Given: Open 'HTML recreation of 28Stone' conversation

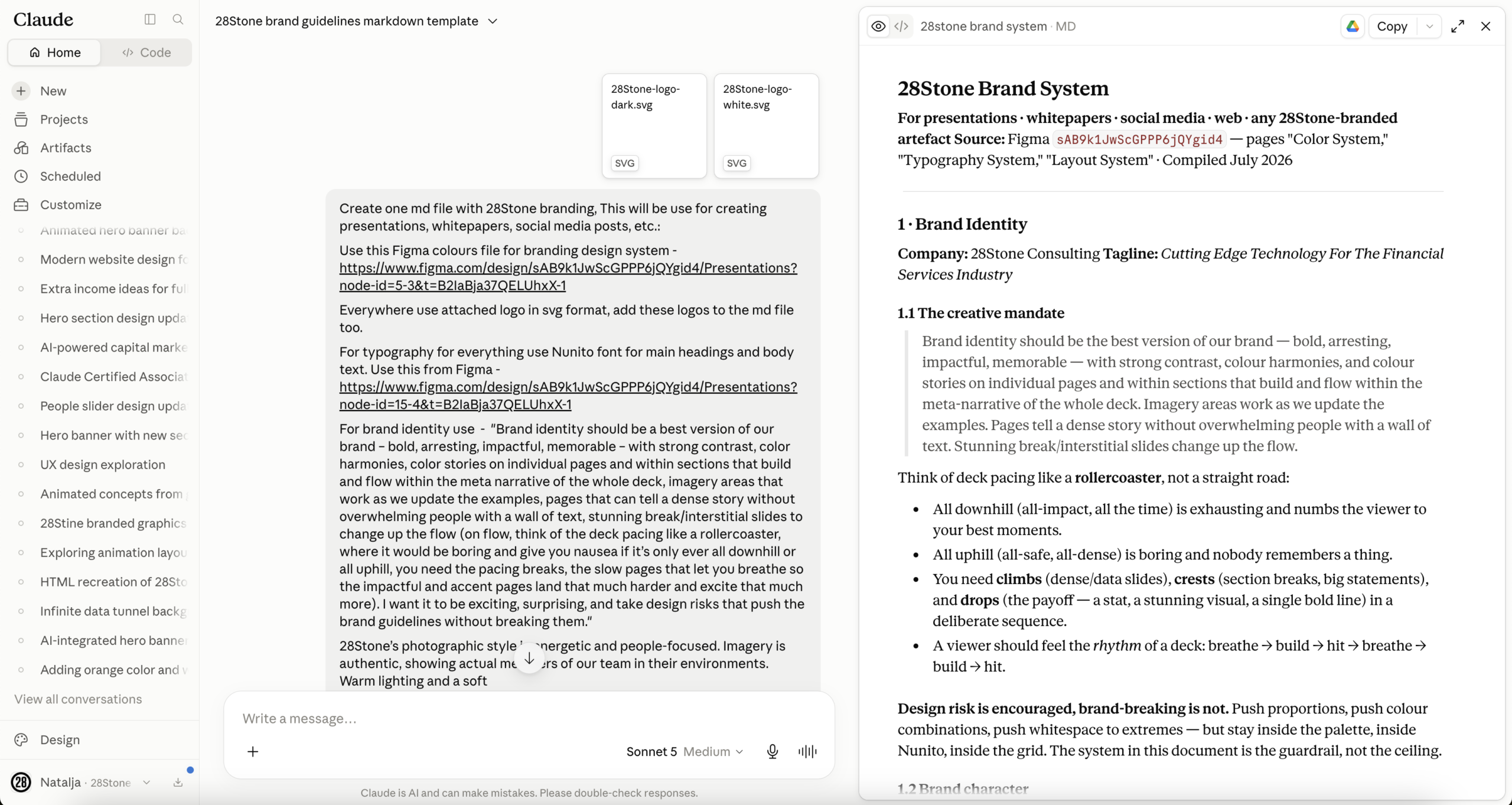Looking at the screenshot, I should [x=99, y=582].
